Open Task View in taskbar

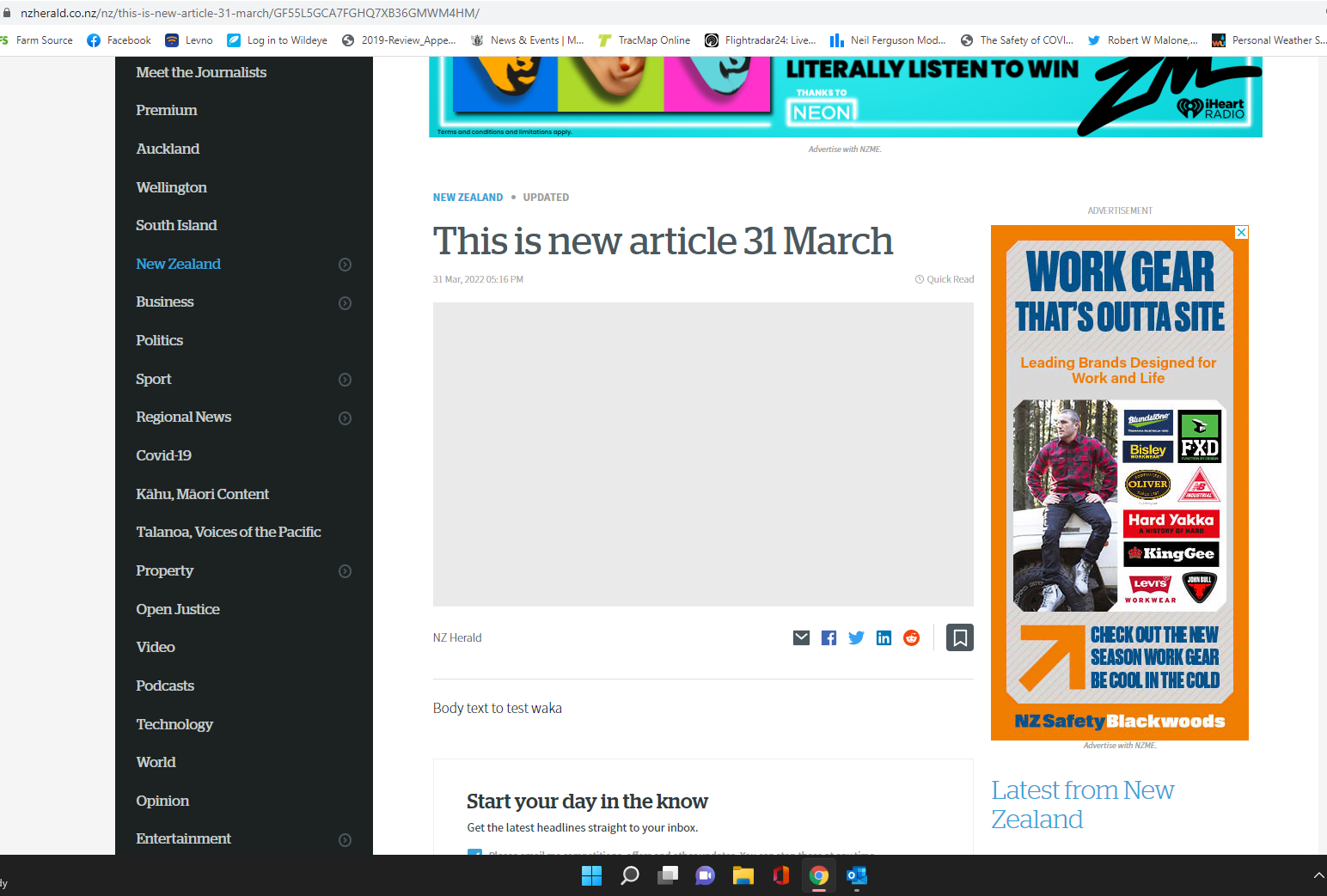tap(668, 875)
